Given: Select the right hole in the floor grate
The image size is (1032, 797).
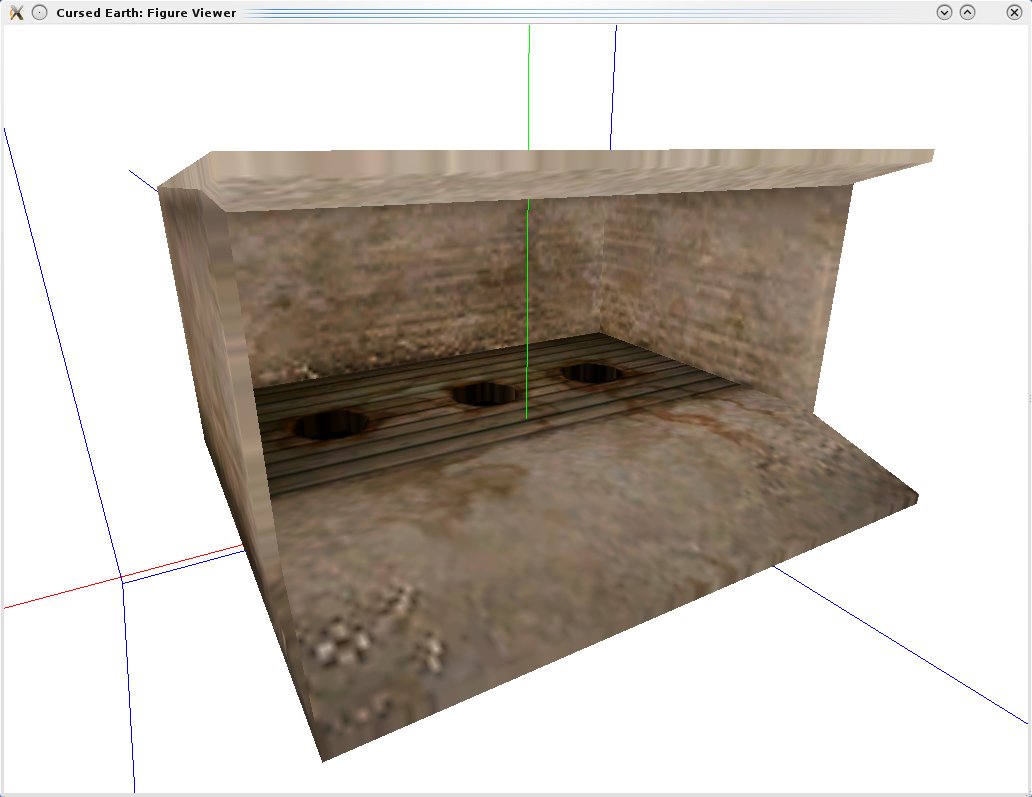Looking at the screenshot, I should coord(591,373).
